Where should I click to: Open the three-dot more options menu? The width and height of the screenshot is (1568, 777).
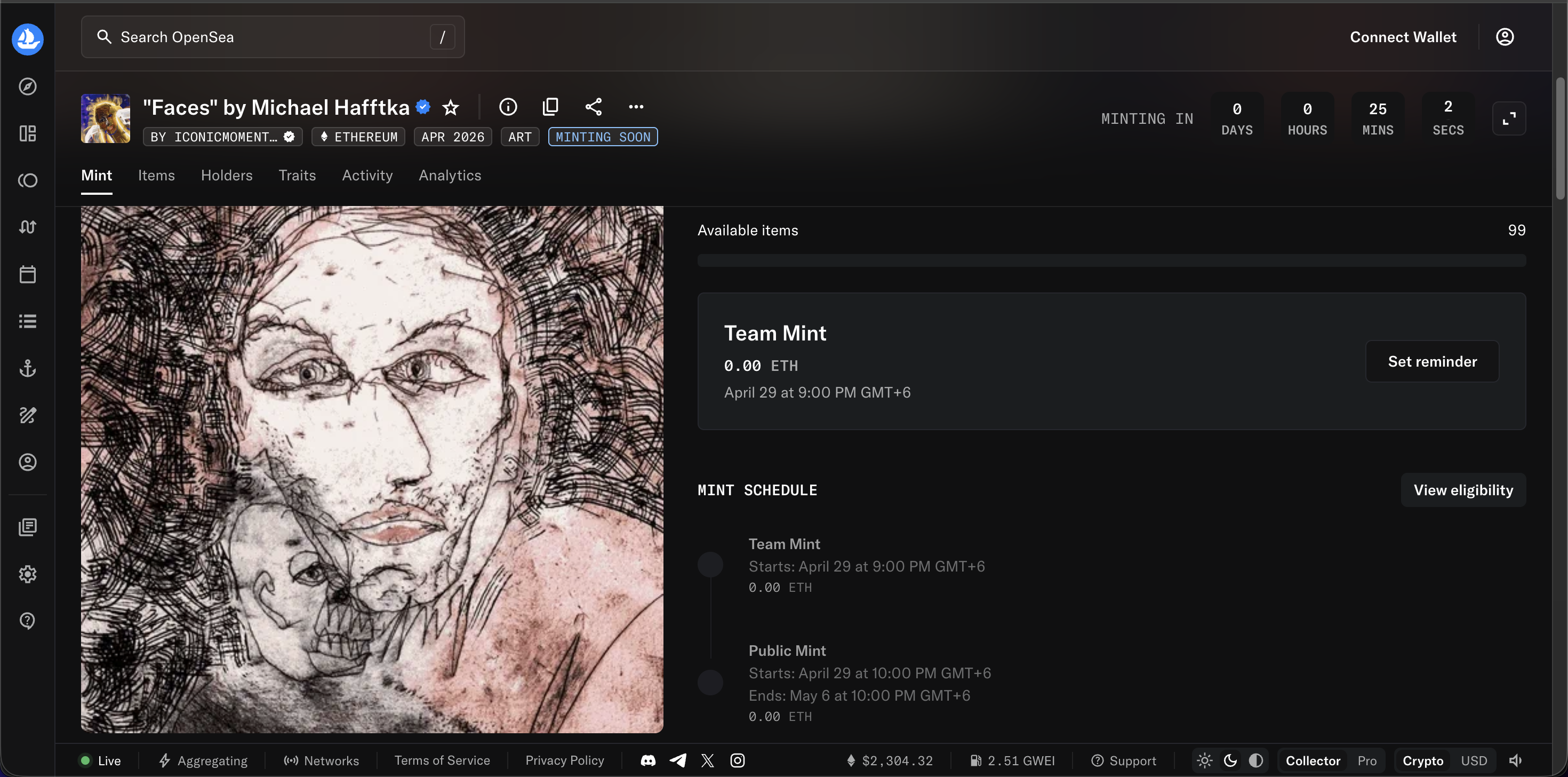(636, 107)
